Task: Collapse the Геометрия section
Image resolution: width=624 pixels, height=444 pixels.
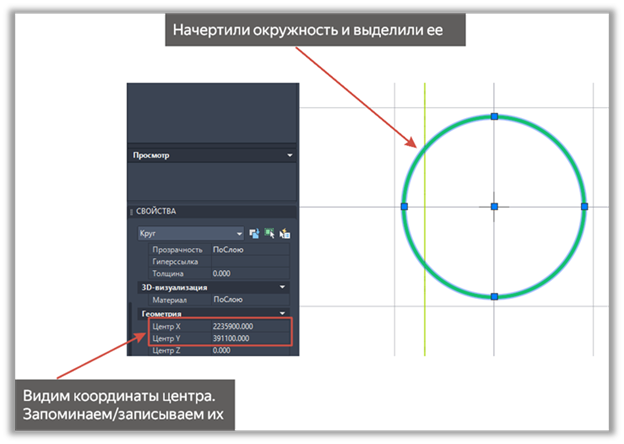Action: (x=282, y=314)
